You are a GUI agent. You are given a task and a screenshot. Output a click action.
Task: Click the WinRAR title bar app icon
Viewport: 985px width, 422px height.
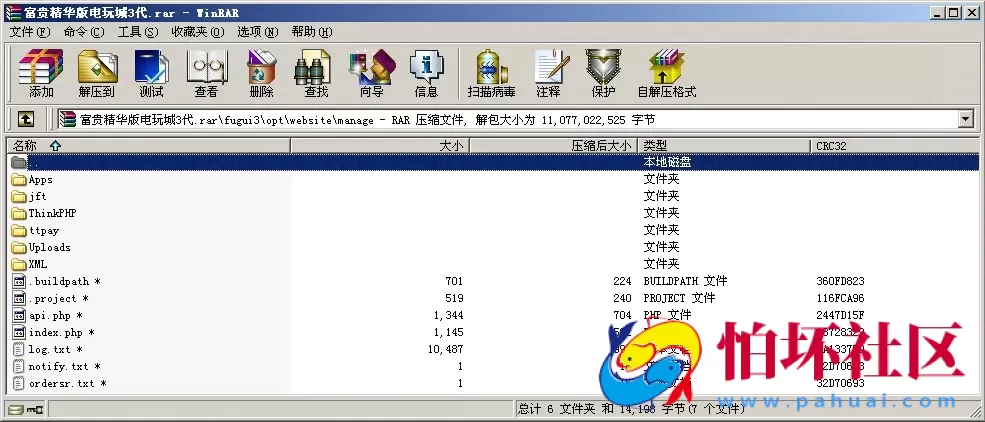pyautogui.click(x=12, y=12)
